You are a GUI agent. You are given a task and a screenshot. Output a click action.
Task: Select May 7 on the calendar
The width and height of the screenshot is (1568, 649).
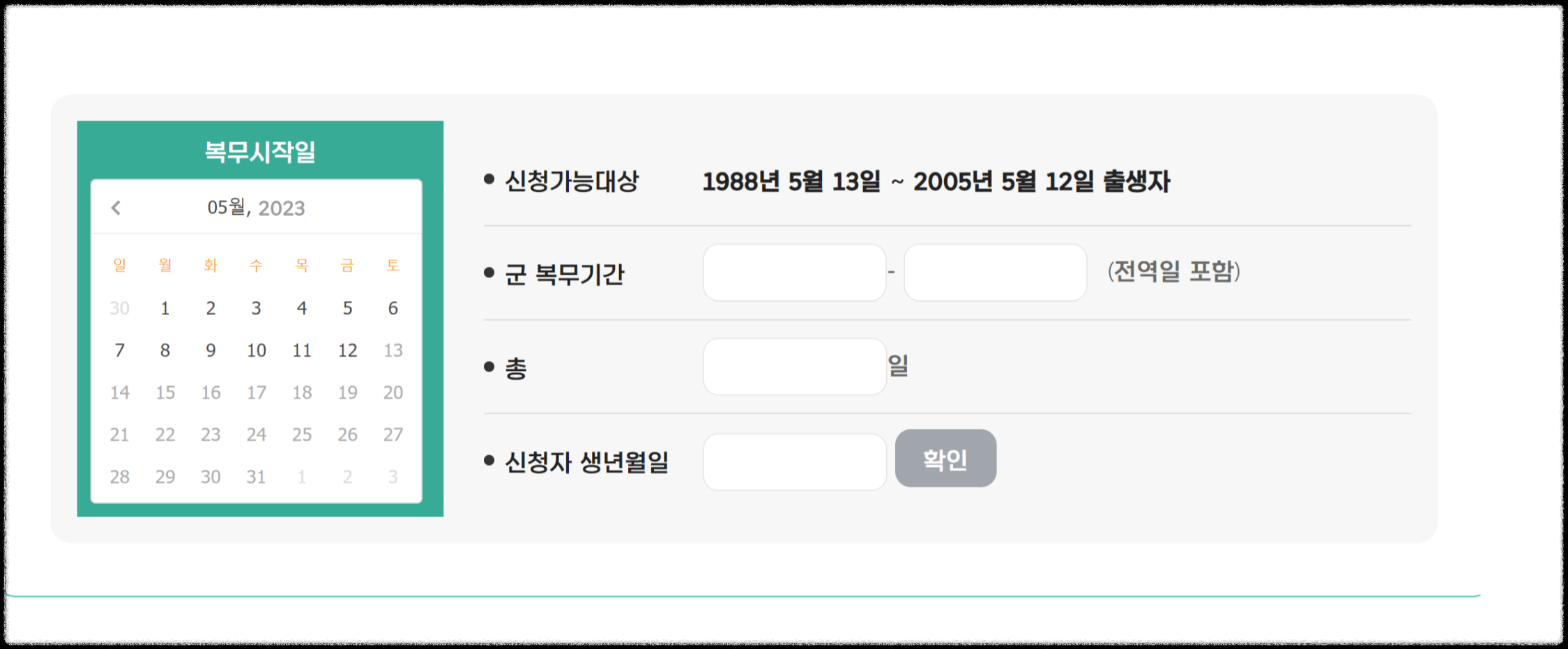pos(119,351)
